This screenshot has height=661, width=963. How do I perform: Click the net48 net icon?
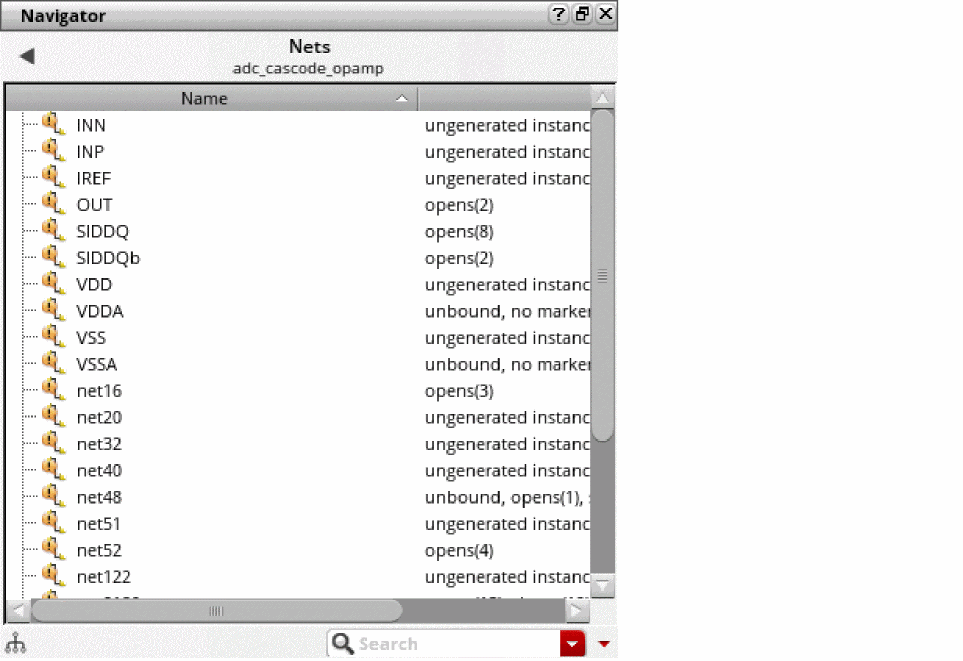pyautogui.click(x=53, y=496)
